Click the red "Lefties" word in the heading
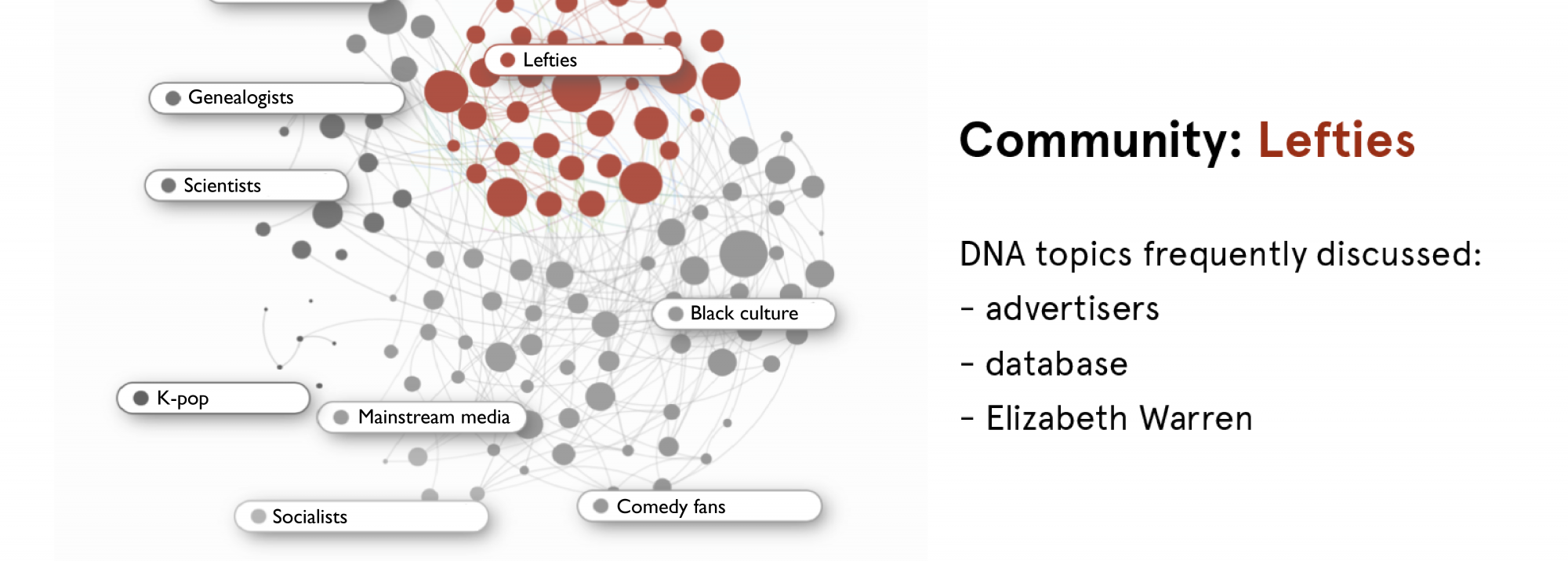Screen dimensions: 1568x561 [1336, 140]
